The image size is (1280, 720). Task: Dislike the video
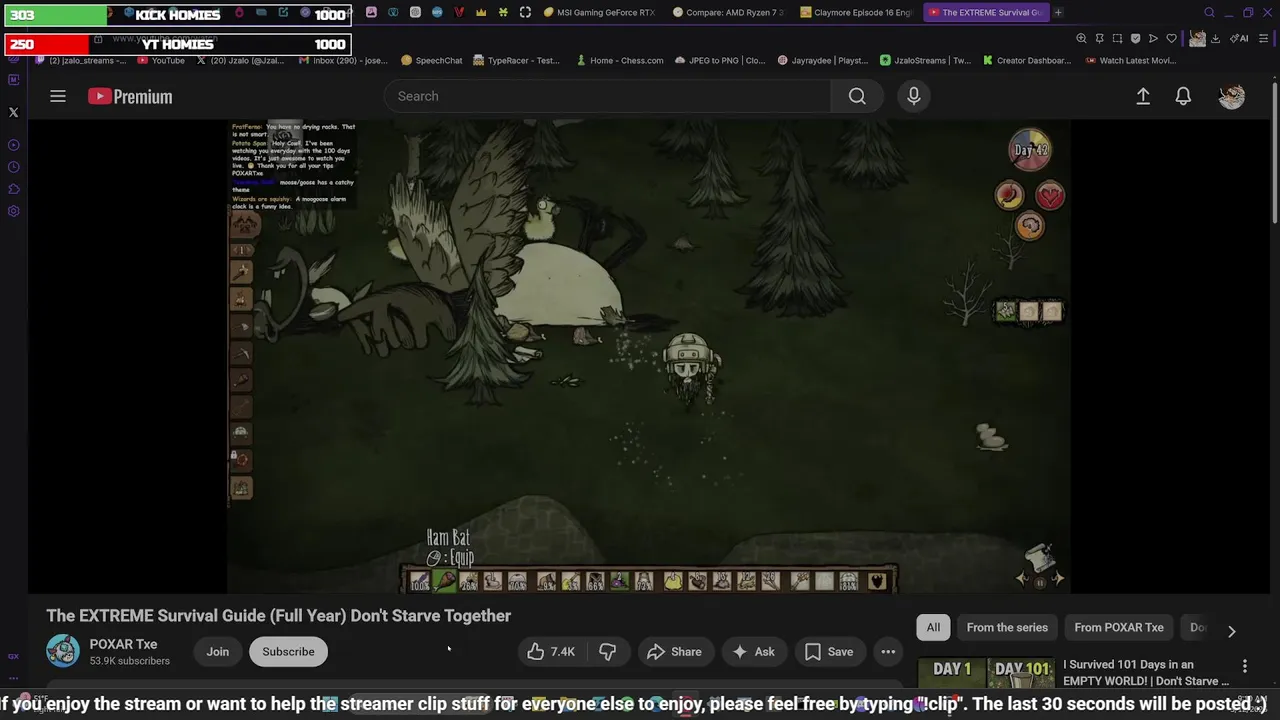[x=607, y=652]
